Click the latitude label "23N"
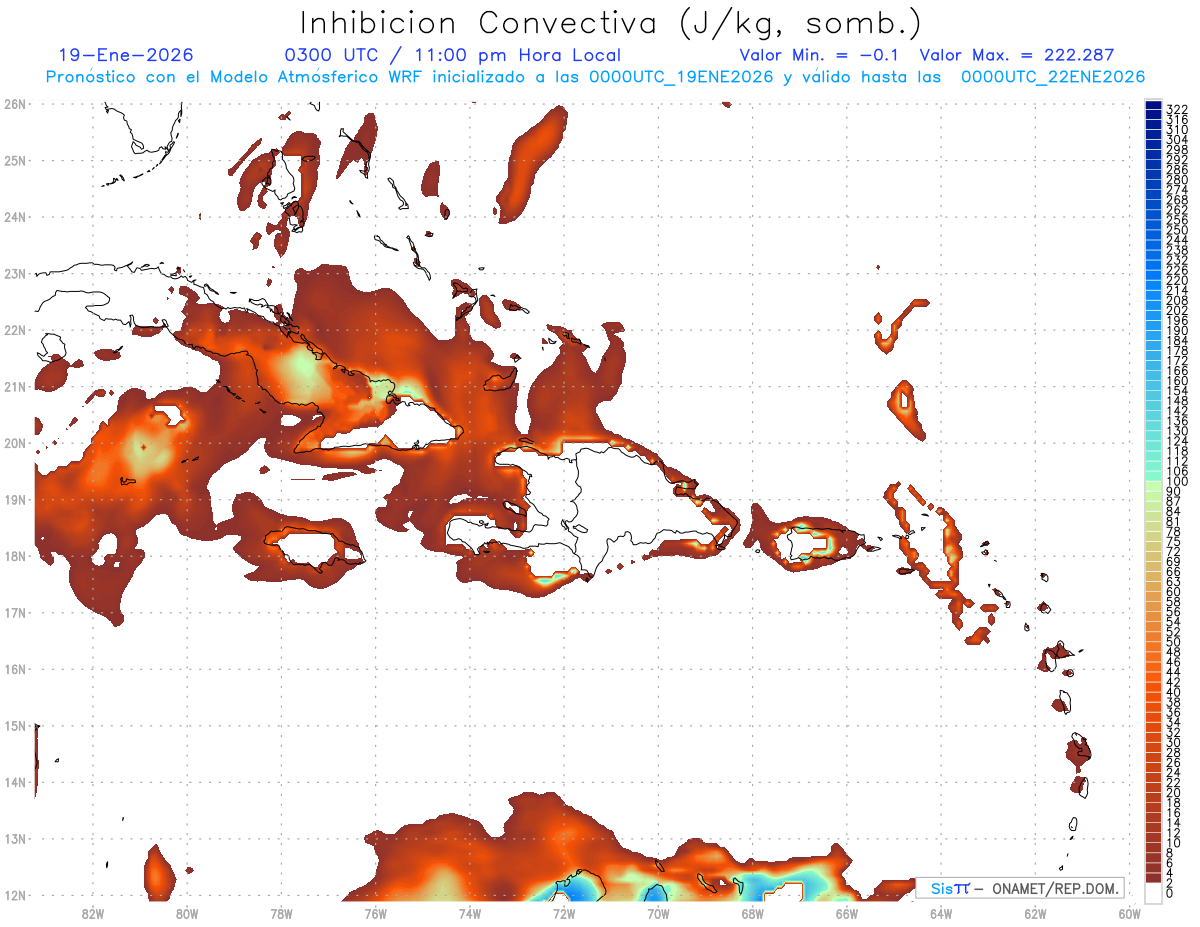This screenshot has height=927, width=1200. pos(14,273)
